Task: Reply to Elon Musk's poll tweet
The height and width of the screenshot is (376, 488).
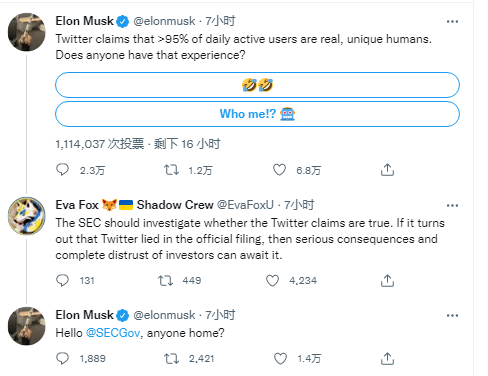Action: [62, 170]
